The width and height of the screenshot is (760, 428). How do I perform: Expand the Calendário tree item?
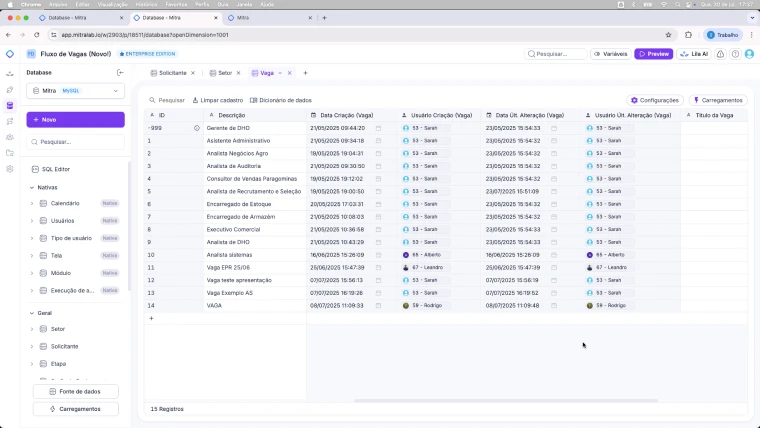pyautogui.click(x=32, y=204)
